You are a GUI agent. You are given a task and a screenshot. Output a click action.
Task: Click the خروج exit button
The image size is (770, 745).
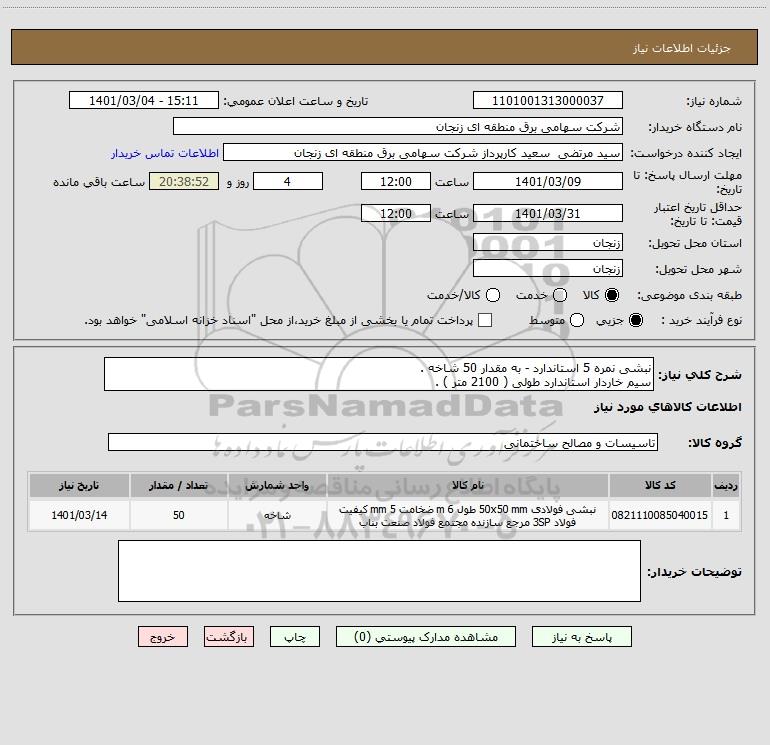tap(163, 637)
